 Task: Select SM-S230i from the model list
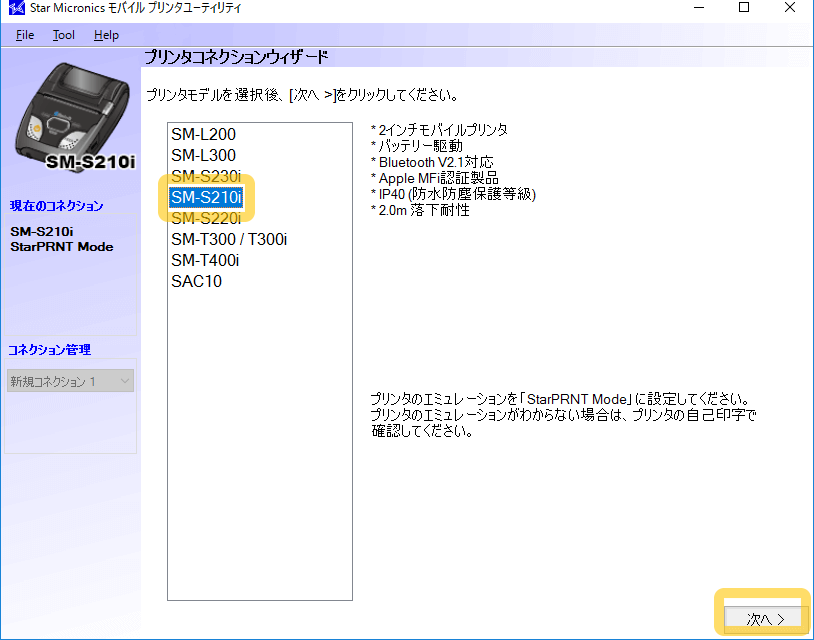205,176
